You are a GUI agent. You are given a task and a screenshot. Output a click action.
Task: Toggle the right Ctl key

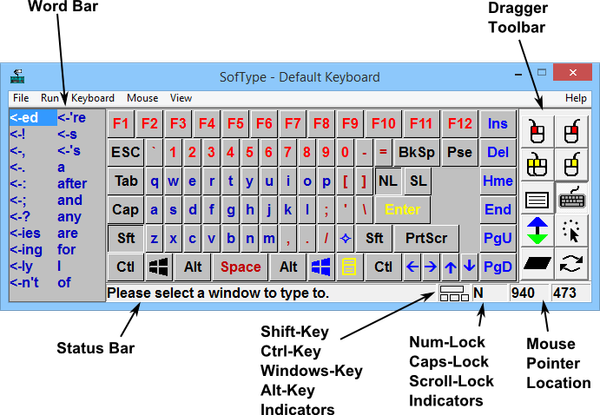coord(383,267)
